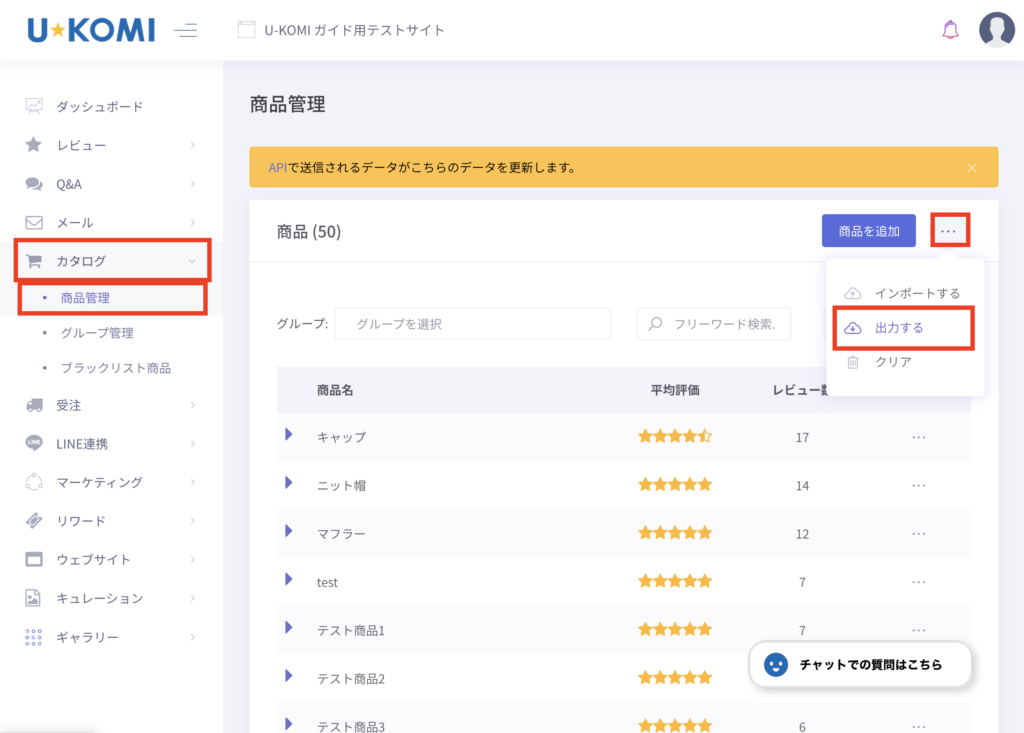
Task: Click the Mail envelope icon
Action: [x=34, y=222]
